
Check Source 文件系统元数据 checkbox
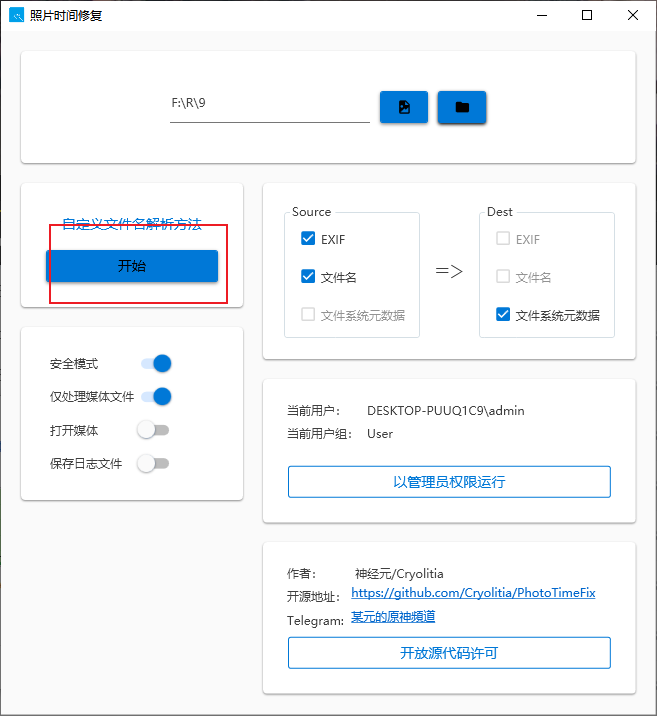click(x=308, y=314)
